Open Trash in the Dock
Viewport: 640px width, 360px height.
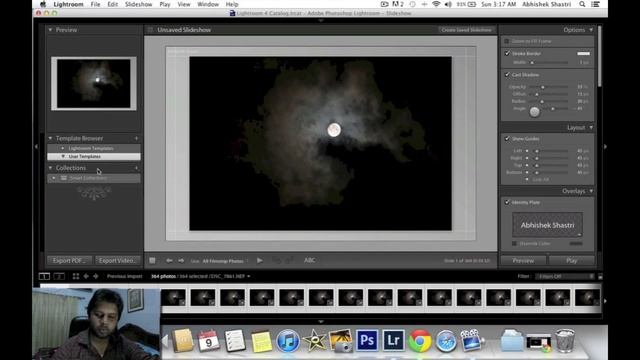click(x=565, y=341)
